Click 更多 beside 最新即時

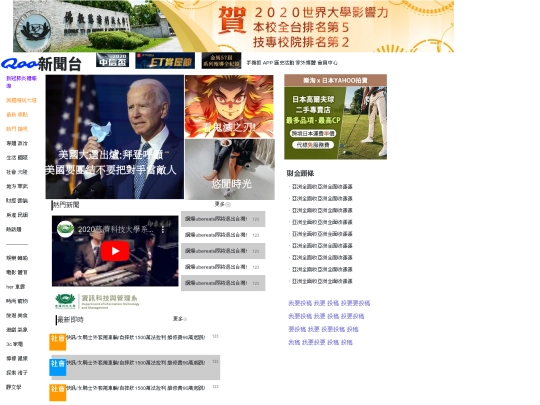(179, 319)
